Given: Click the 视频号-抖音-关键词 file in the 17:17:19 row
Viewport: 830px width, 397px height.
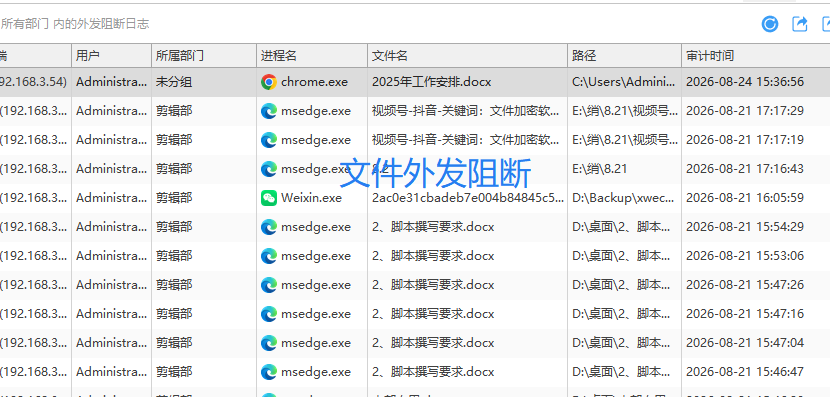Looking at the screenshot, I should [466, 140].
